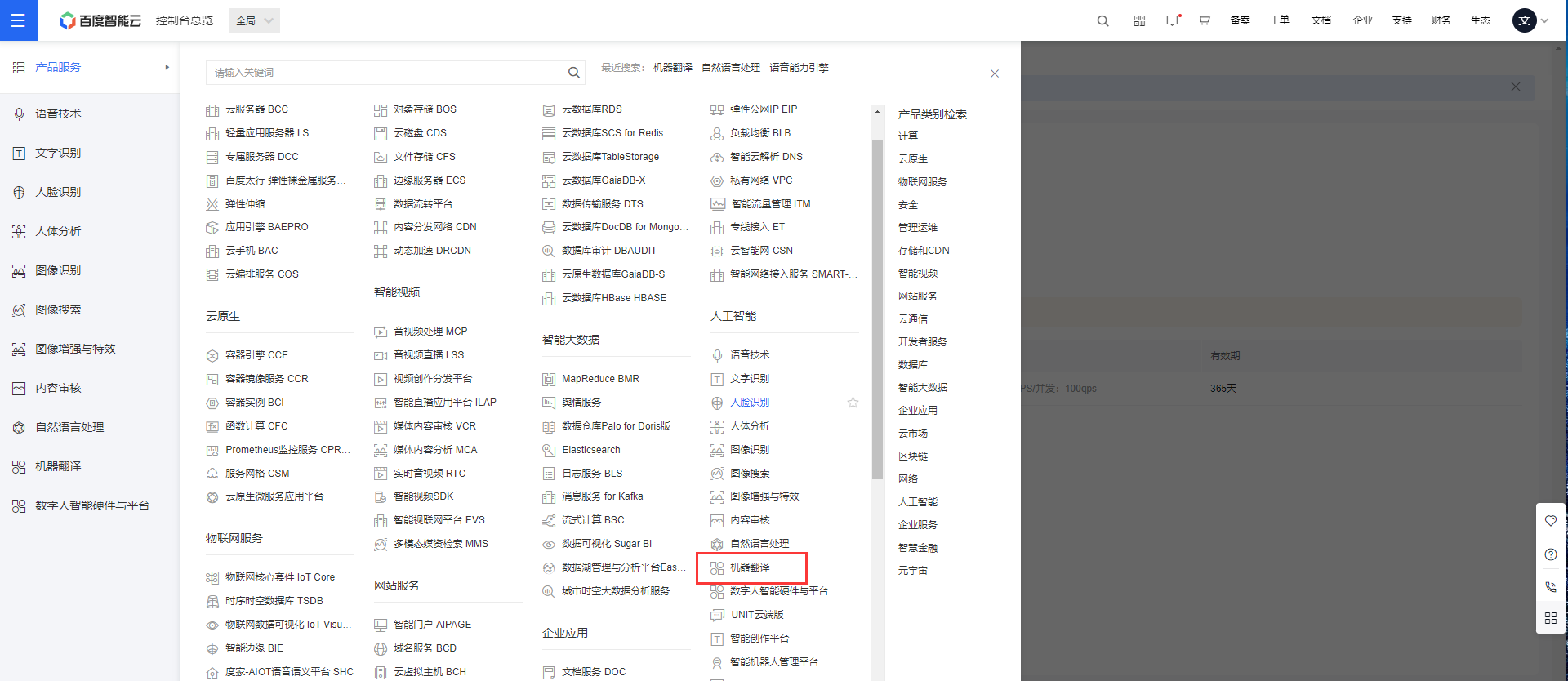Open 弹性公网IP EIP product
Screen dimensions: 1568x681
coord(764,109)
